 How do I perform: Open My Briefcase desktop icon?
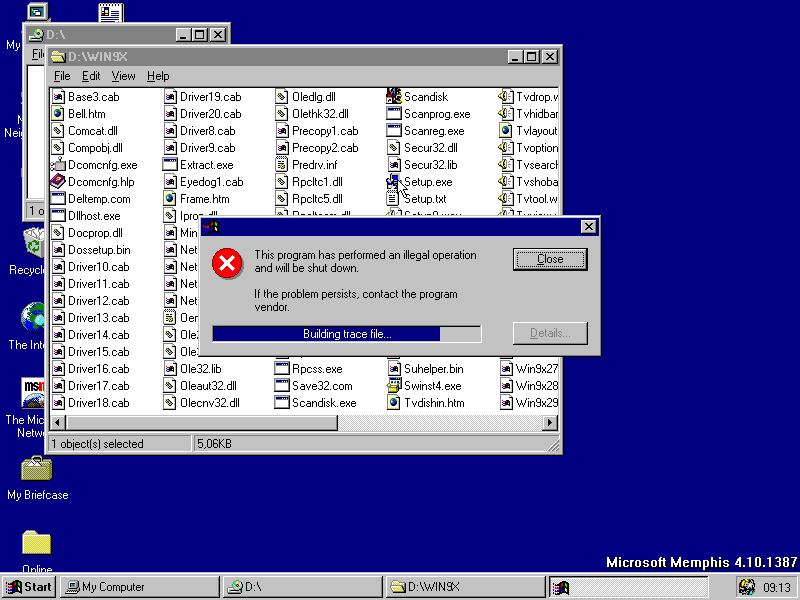(37, 468)
